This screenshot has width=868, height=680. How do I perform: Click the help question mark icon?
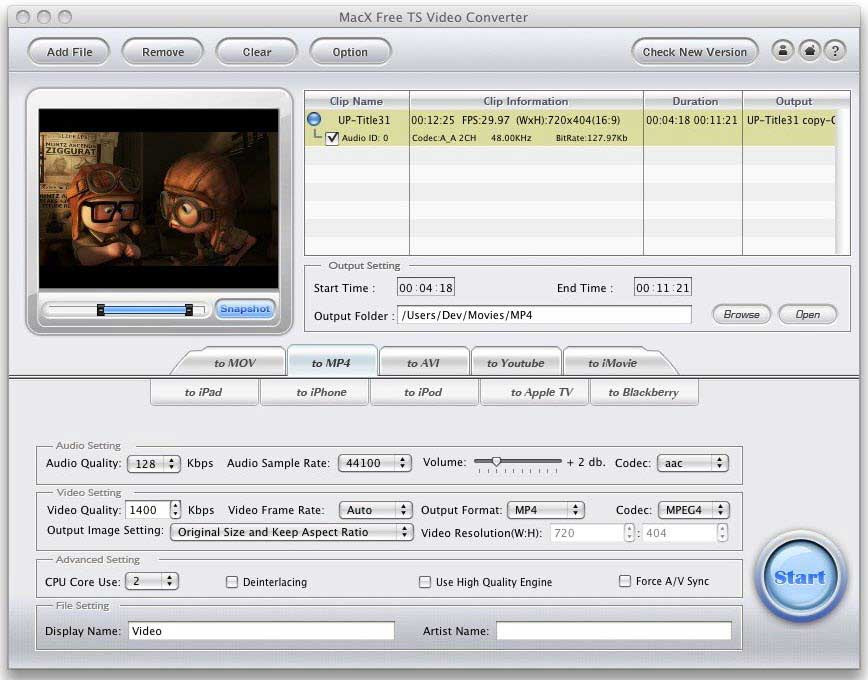tap(835, 51)
